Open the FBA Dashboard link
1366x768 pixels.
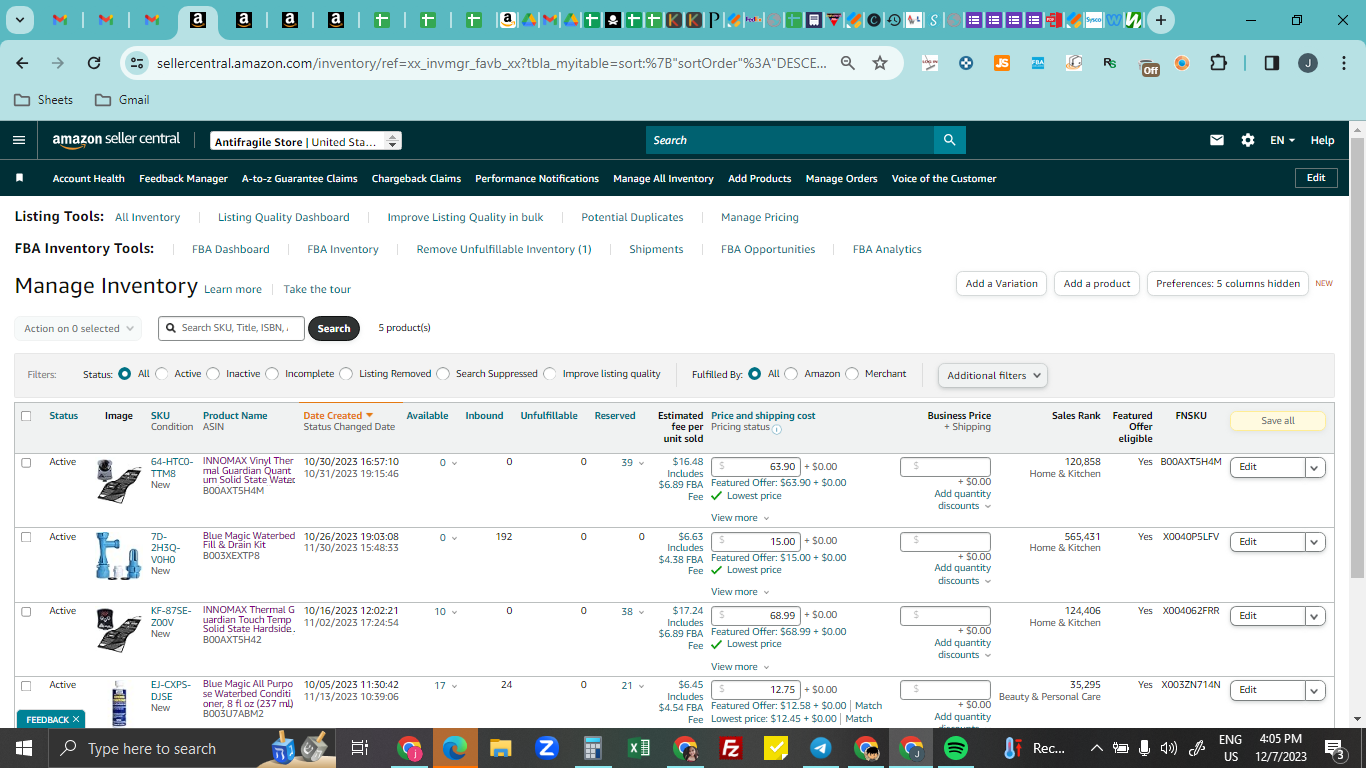(231, 249)
